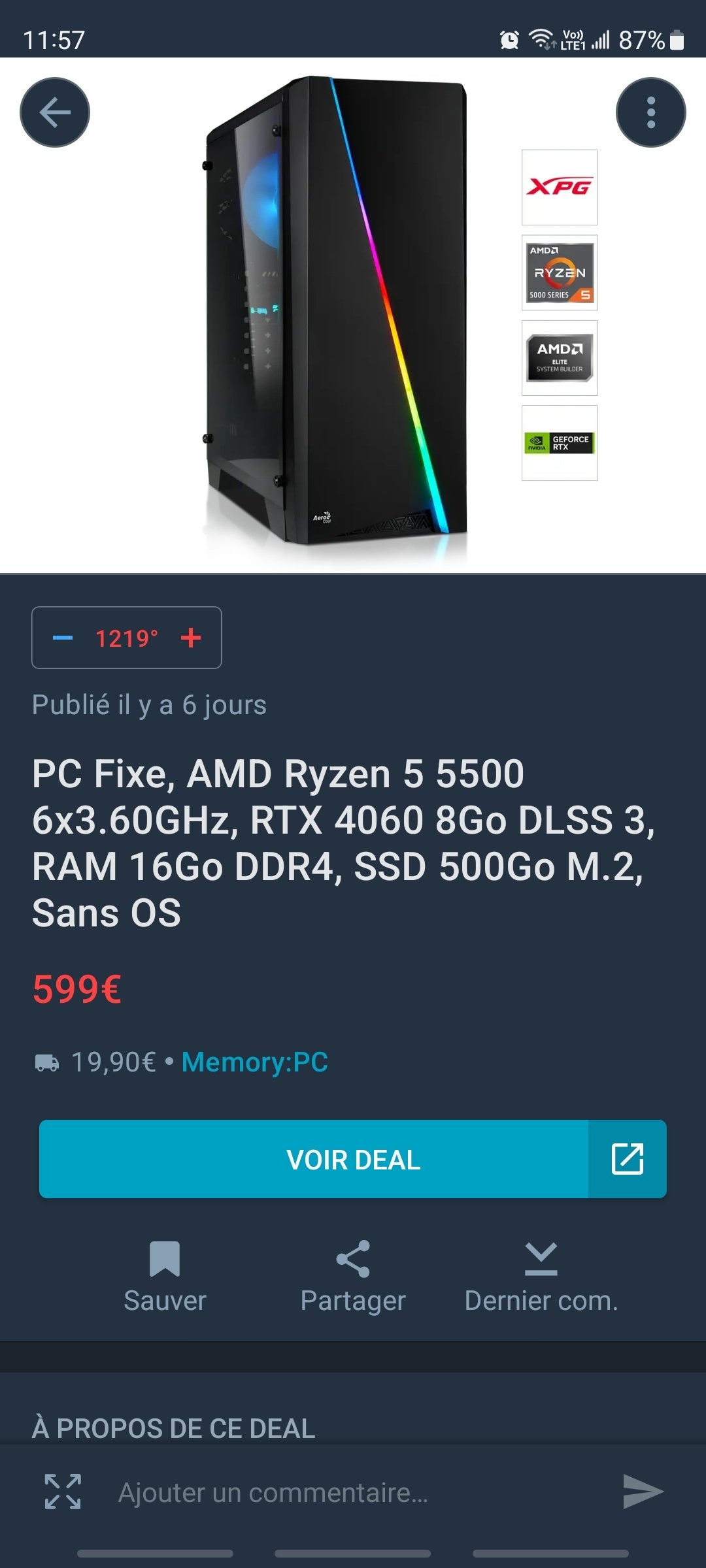The image size is (706, 1568).
Task: Send comment with the paper plane icon
Action: [643, 1492]
